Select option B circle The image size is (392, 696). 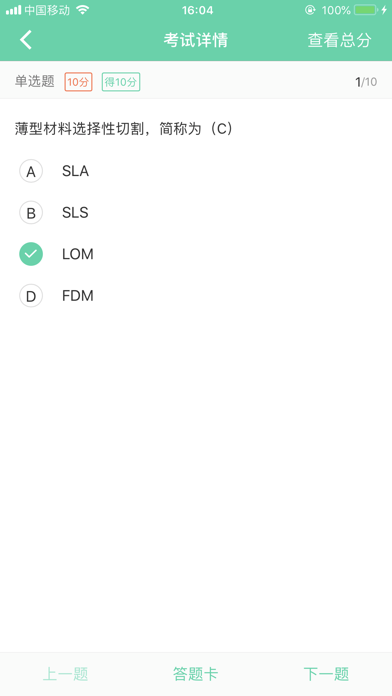31,213
